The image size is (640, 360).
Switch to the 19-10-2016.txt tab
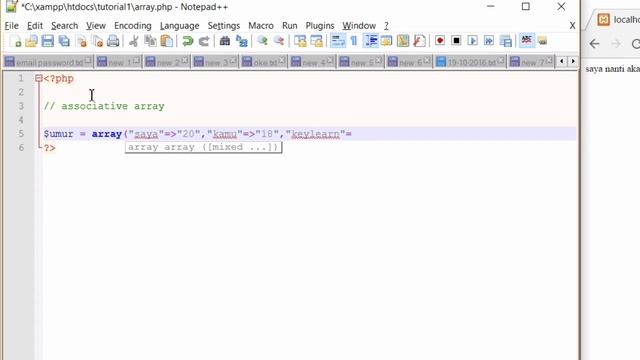pos(470,62)
